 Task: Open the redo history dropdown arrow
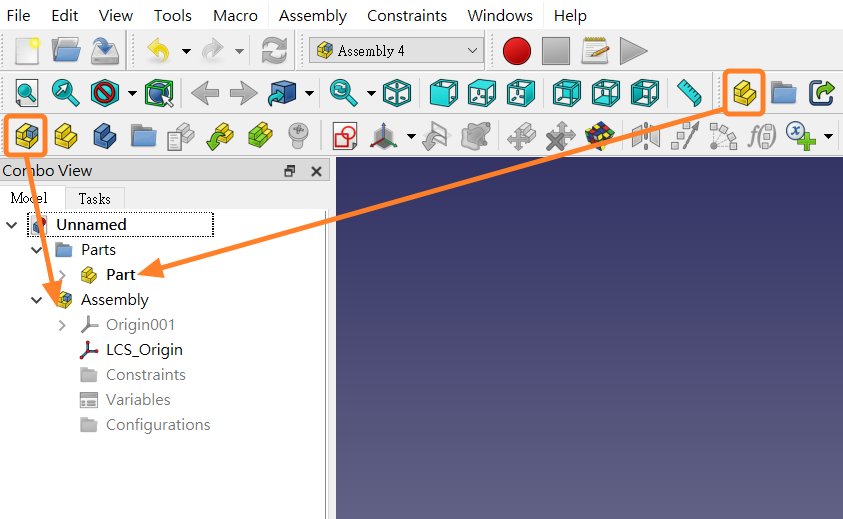pyautogui.click(x=240, y=52)
